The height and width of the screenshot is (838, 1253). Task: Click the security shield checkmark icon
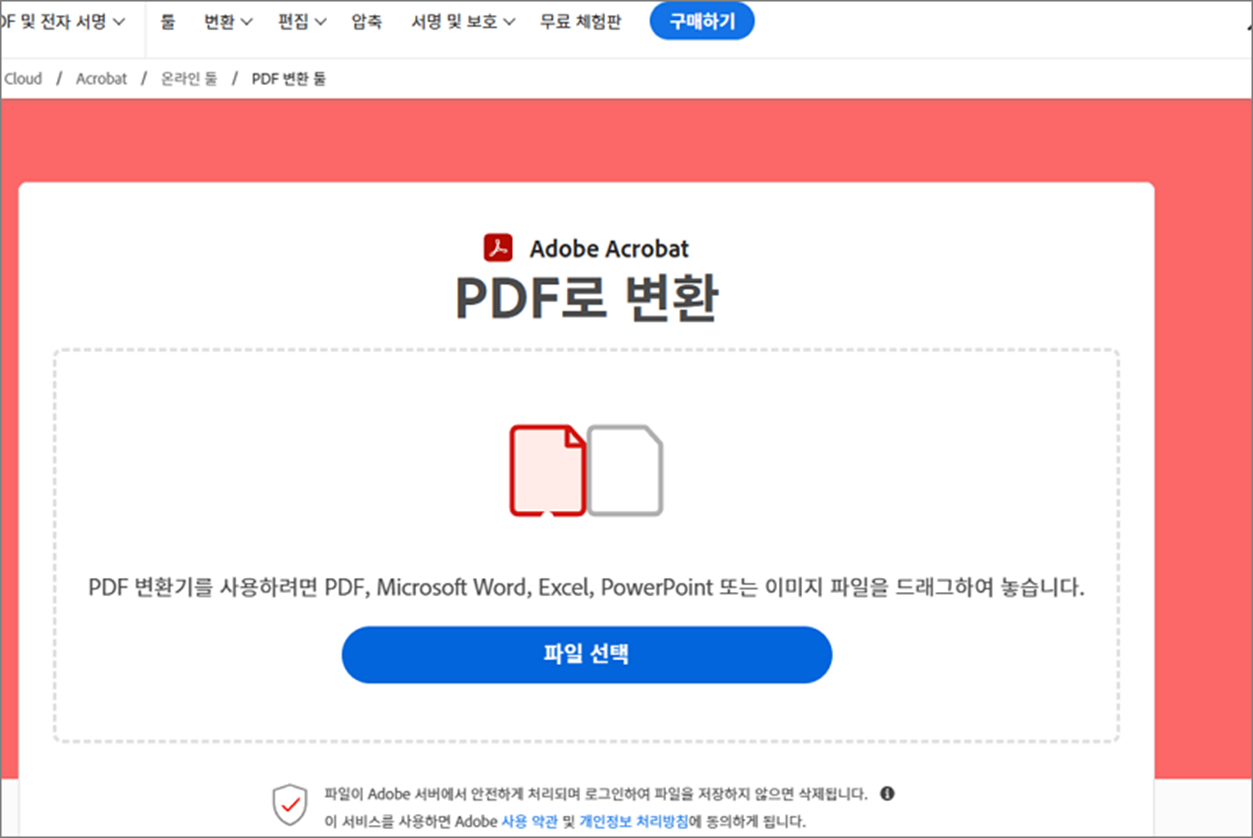pos(290,803)
